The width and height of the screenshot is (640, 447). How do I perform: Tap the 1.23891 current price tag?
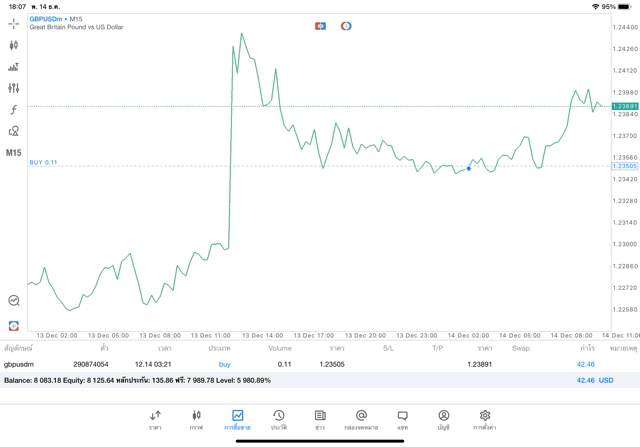(x=624, y=106)
